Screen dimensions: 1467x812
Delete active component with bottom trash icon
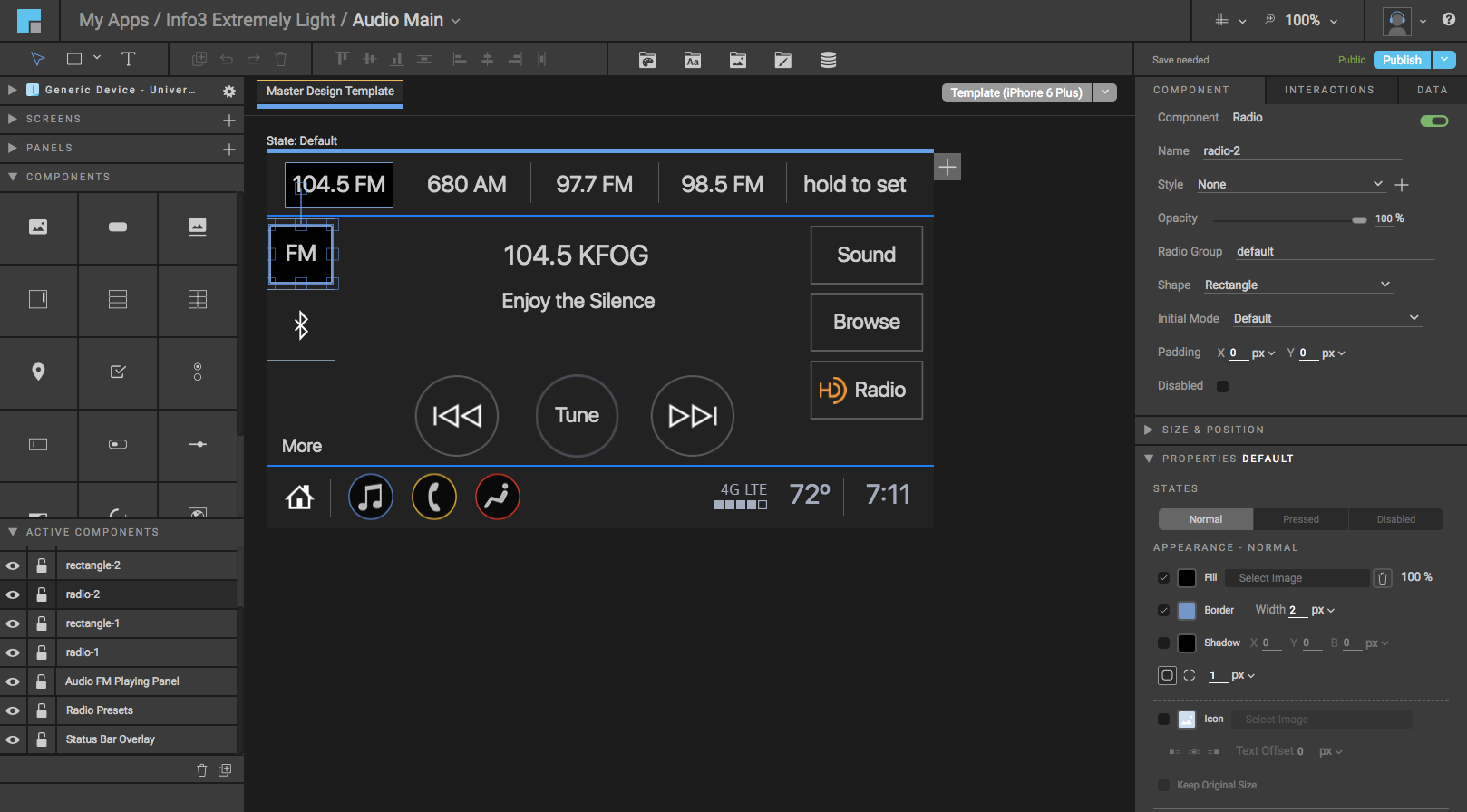pyautogui.click(x=202, y=770)
